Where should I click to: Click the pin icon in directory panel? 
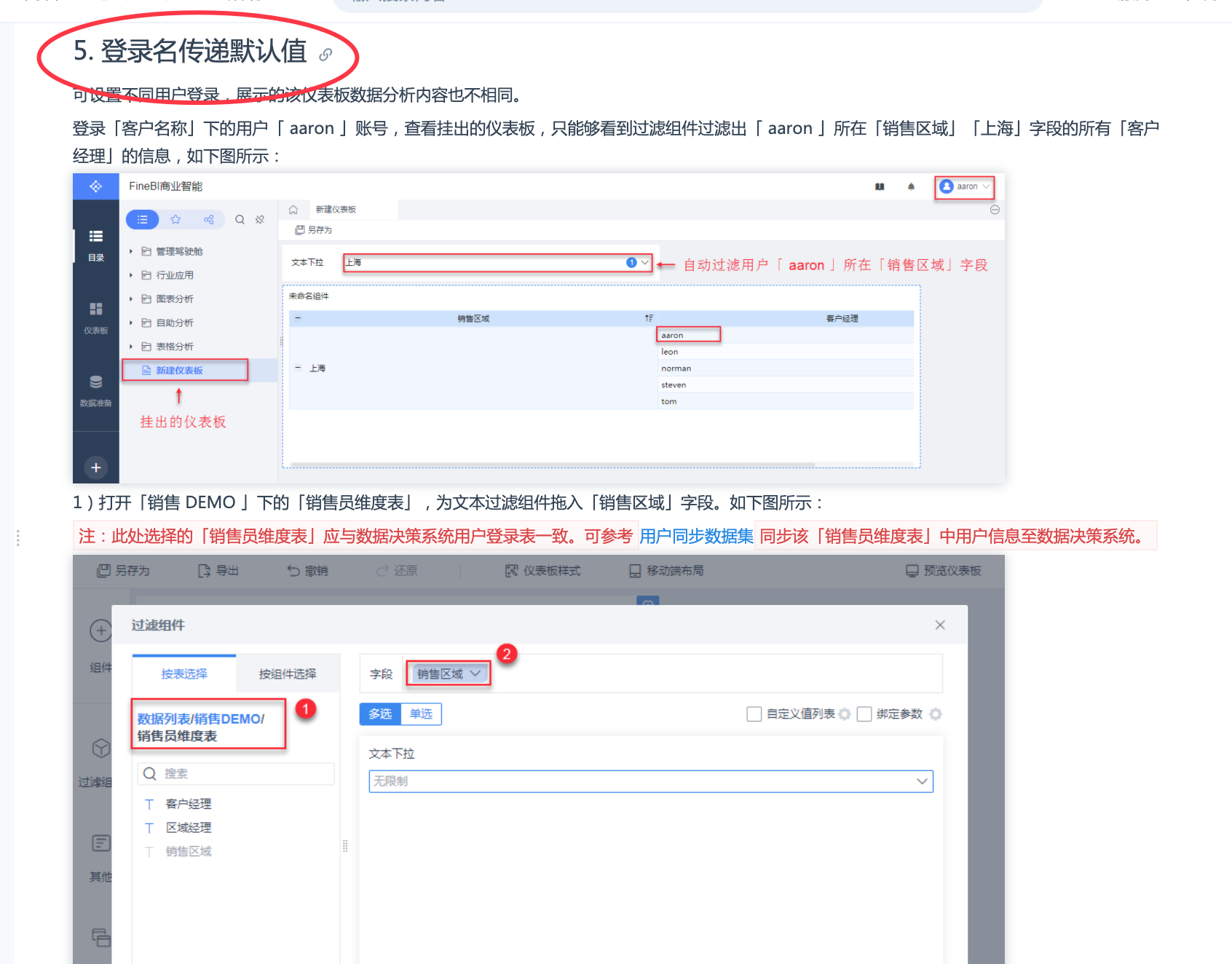point(260,219)
